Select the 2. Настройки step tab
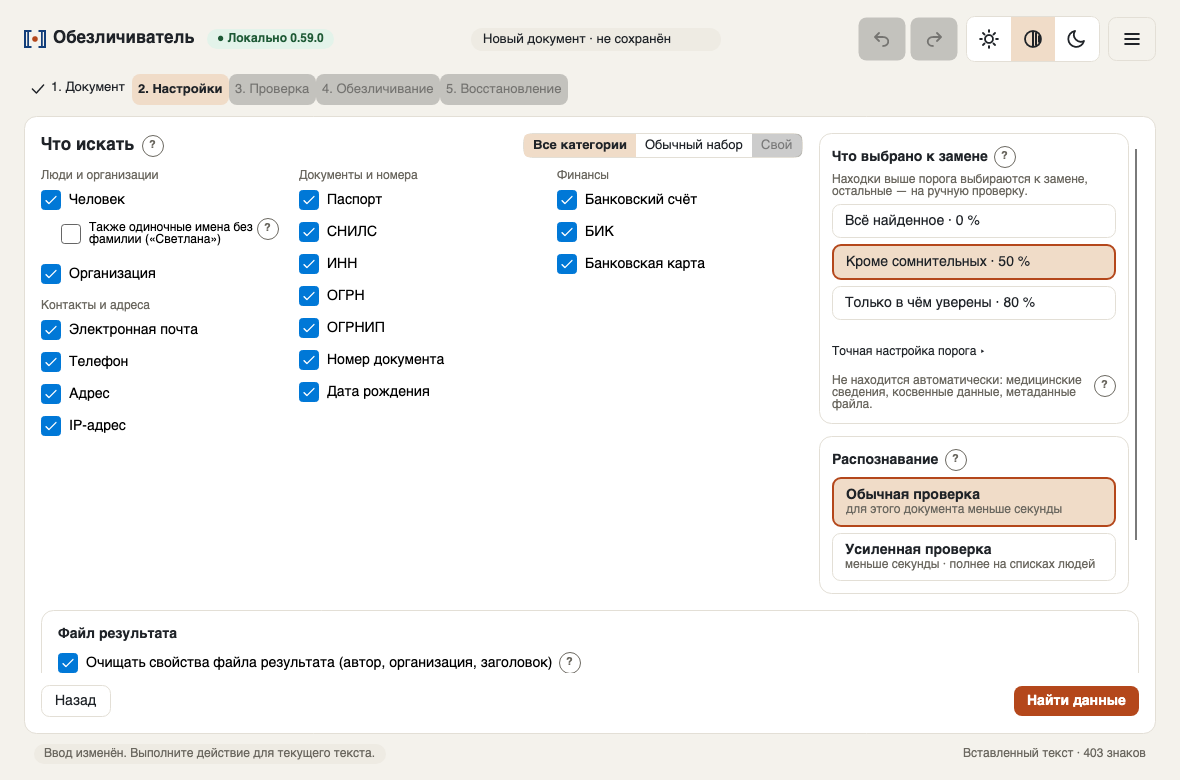 180,89
